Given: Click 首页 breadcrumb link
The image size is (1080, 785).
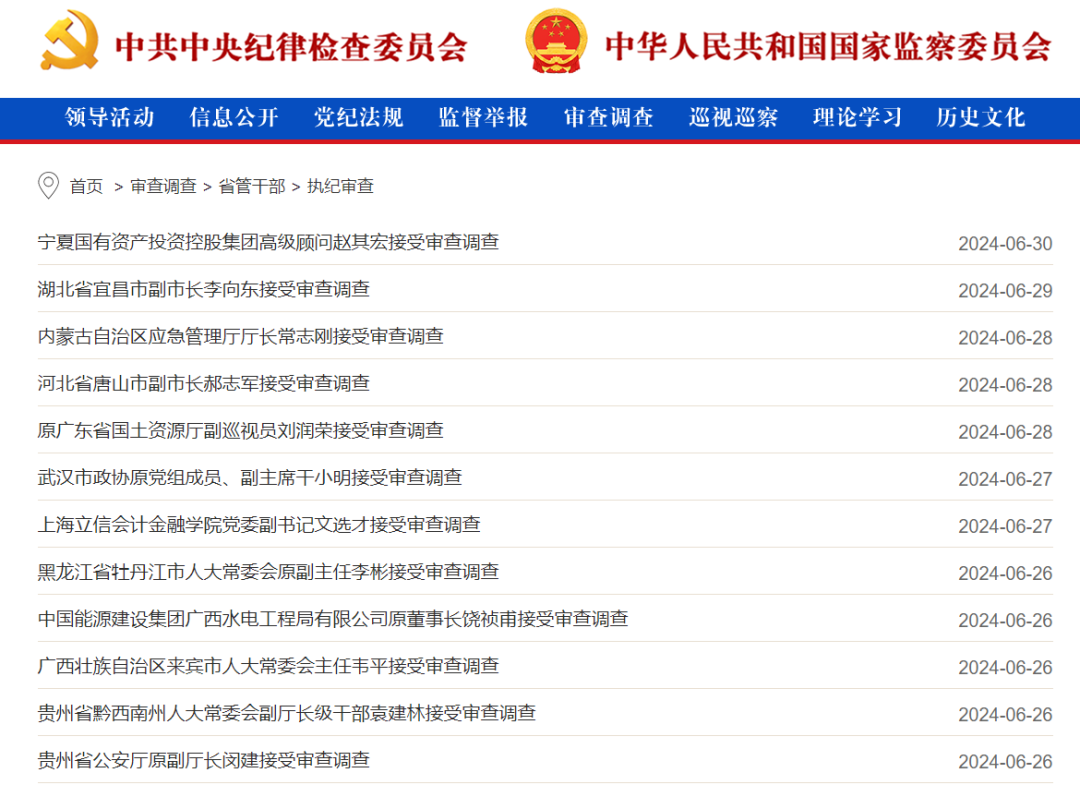Looking at the screenshot, I should point(86,187).
